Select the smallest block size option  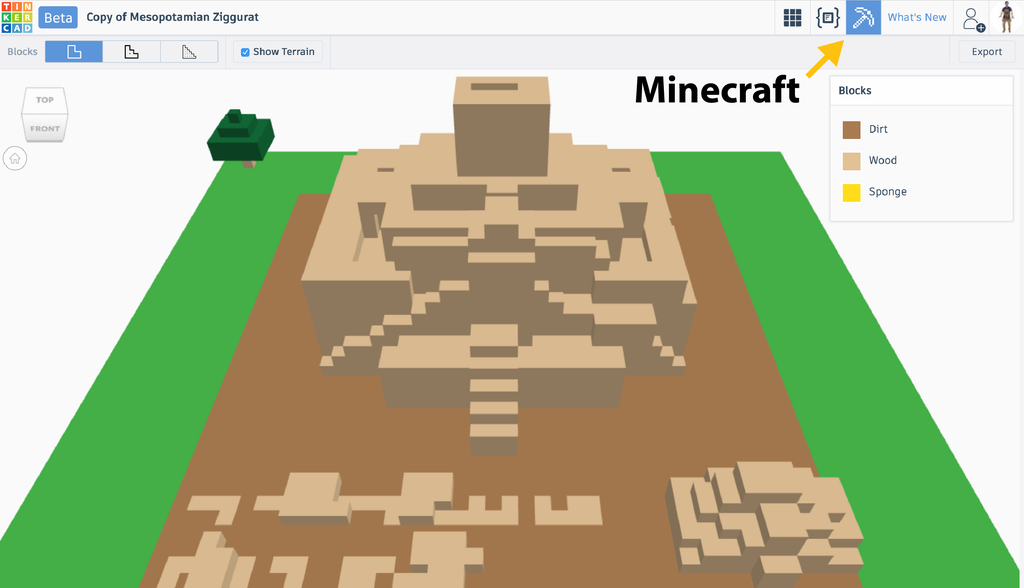tap(189, 52)
